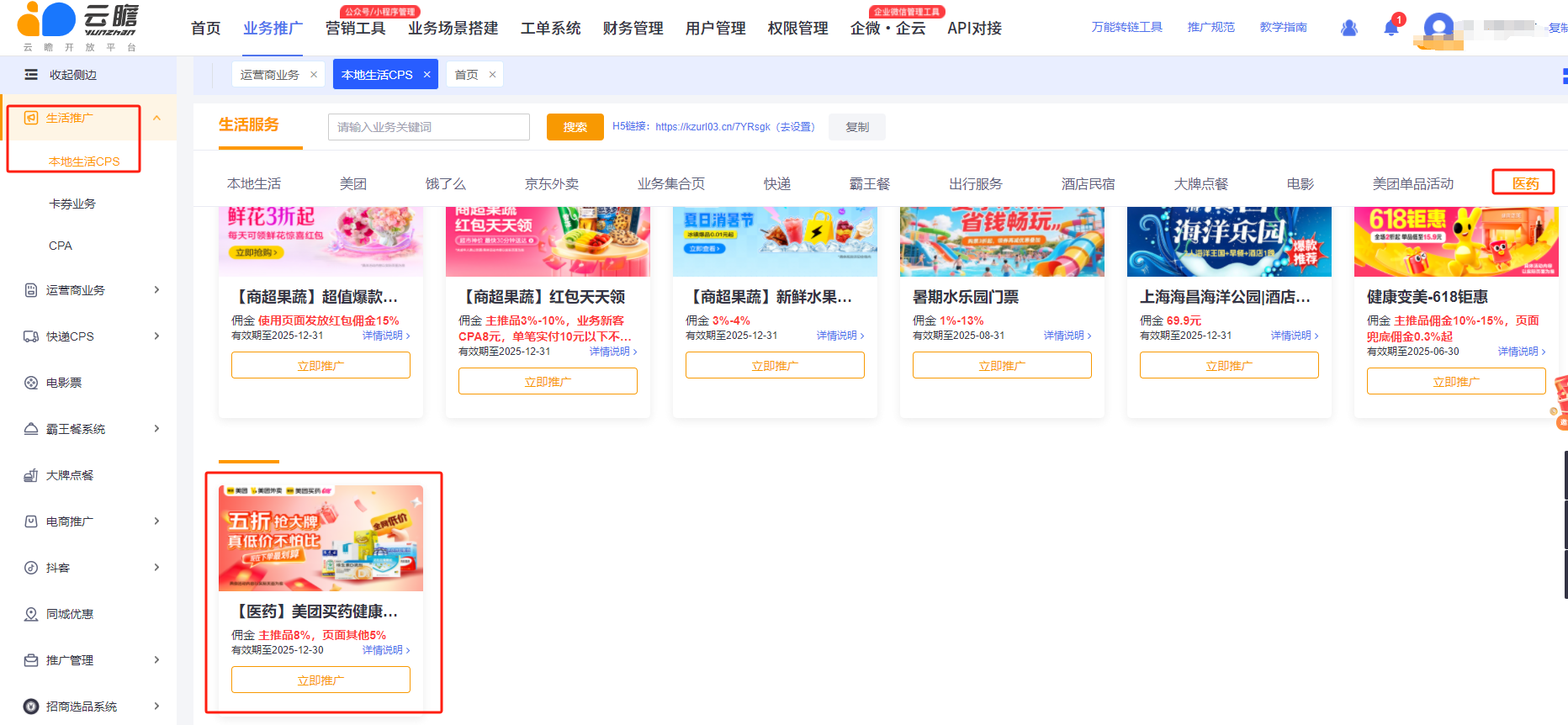Screen dimensions: 1568x725
Task: Click the account avatar in top right
Action: (x=1438, y=28)
